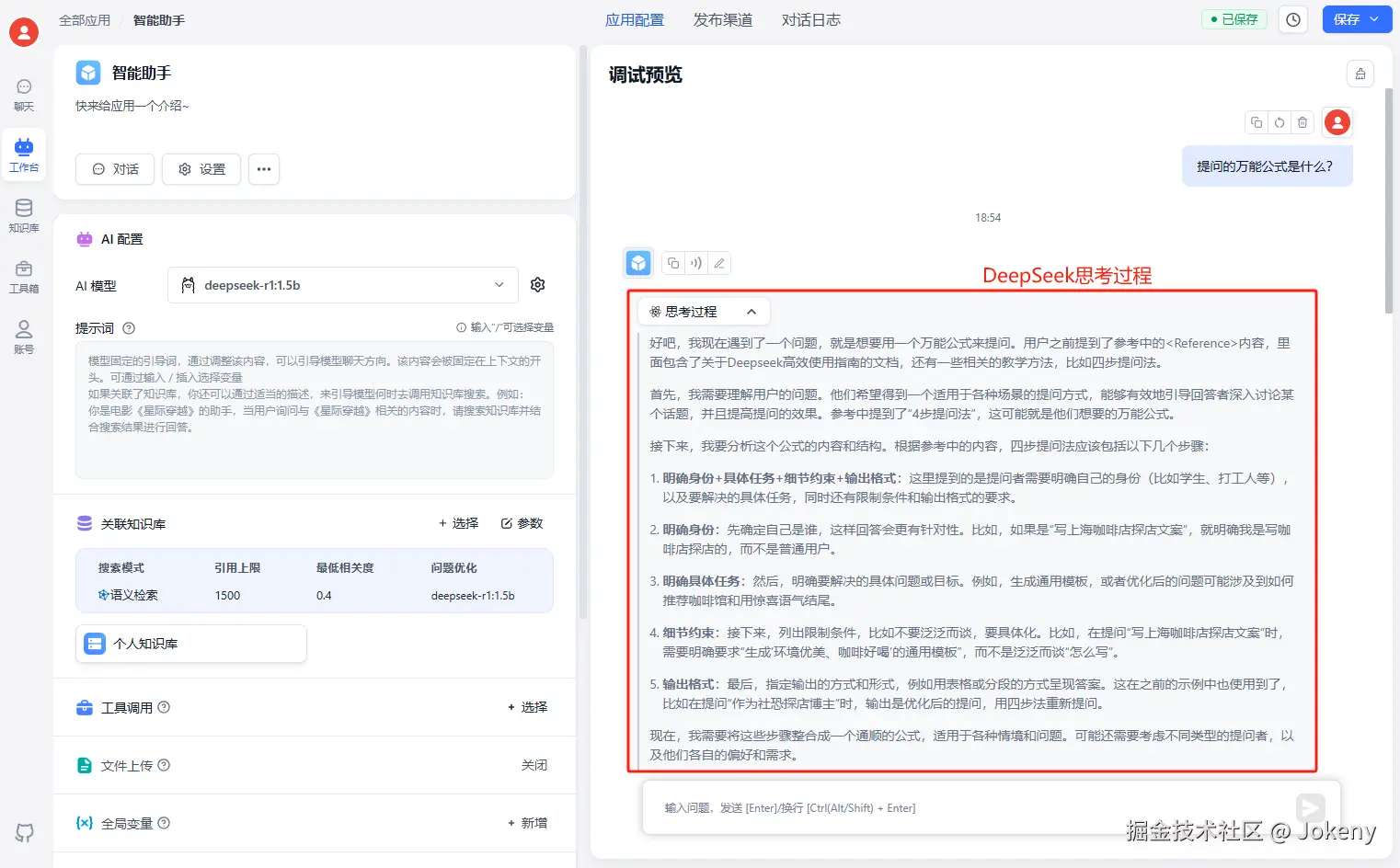Switch to the 对话日志 tab
This screenshot has height=868, width=1400.
(811, 20)
